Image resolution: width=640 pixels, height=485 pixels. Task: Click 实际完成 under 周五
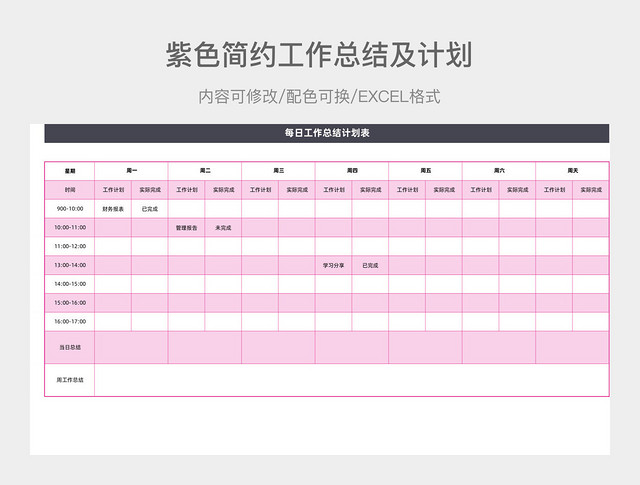coord(444,190)
